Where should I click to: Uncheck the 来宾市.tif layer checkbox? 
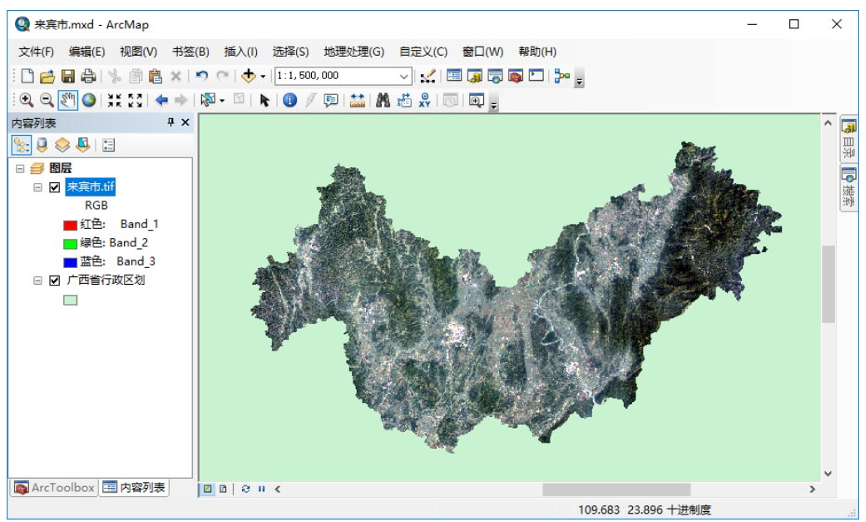tap(54, 187)
